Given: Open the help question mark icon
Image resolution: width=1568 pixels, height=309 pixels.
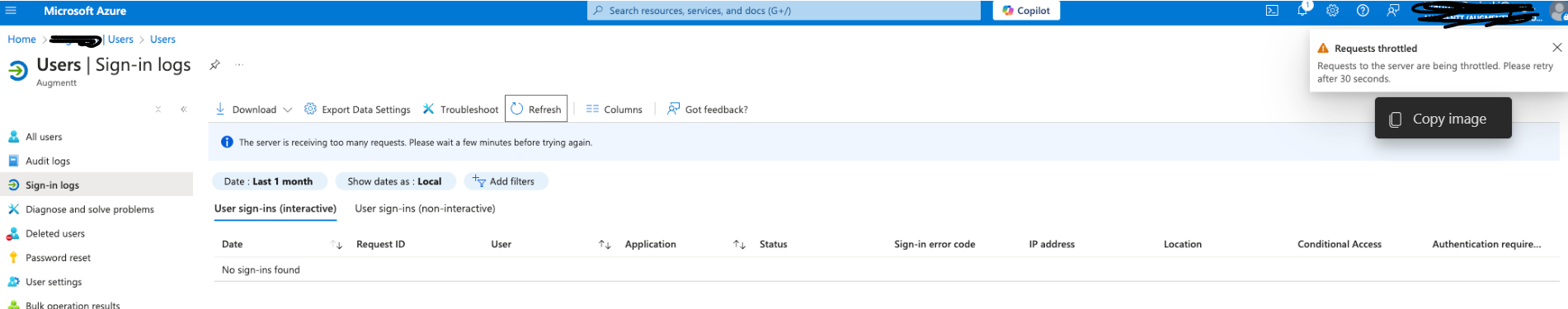Looking at the screenshot, I should (x=1363, y=11).
